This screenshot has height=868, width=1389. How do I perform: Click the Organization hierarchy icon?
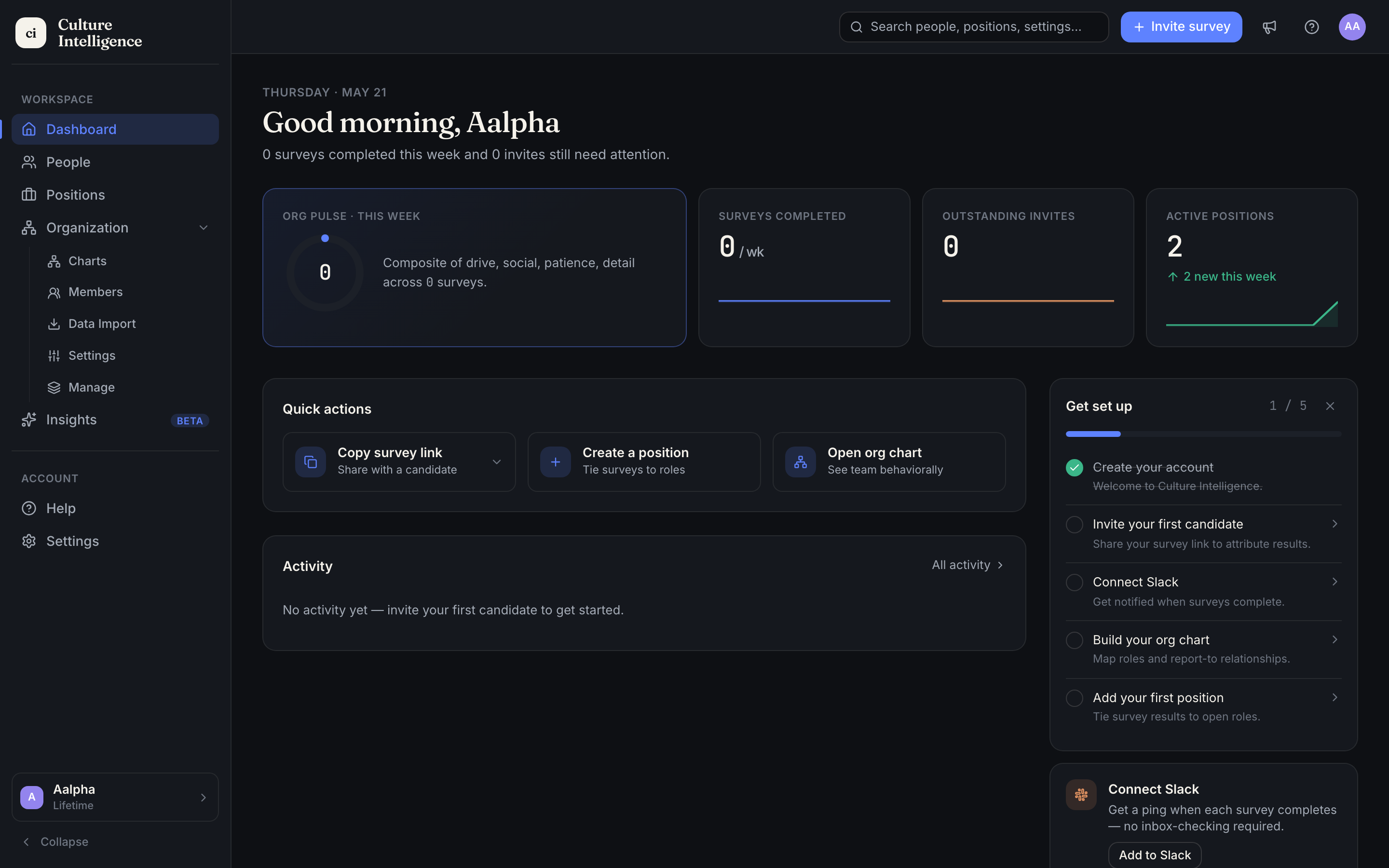pyautogui.click(x=29, y=228)
